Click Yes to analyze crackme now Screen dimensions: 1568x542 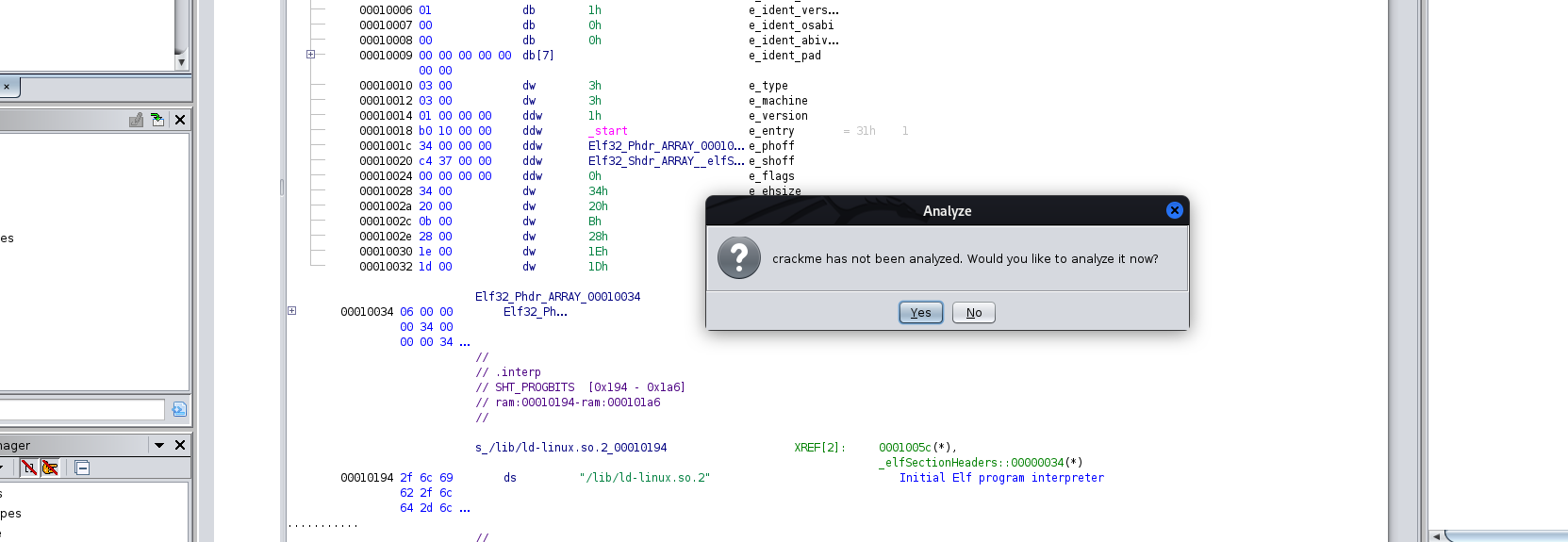pyautogui.click(x=920, y=313)
